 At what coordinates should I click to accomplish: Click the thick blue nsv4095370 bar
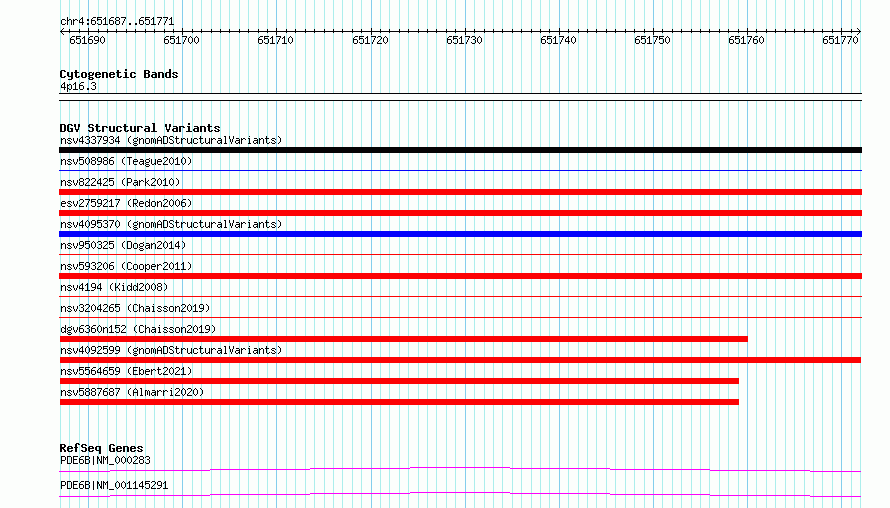460,234
